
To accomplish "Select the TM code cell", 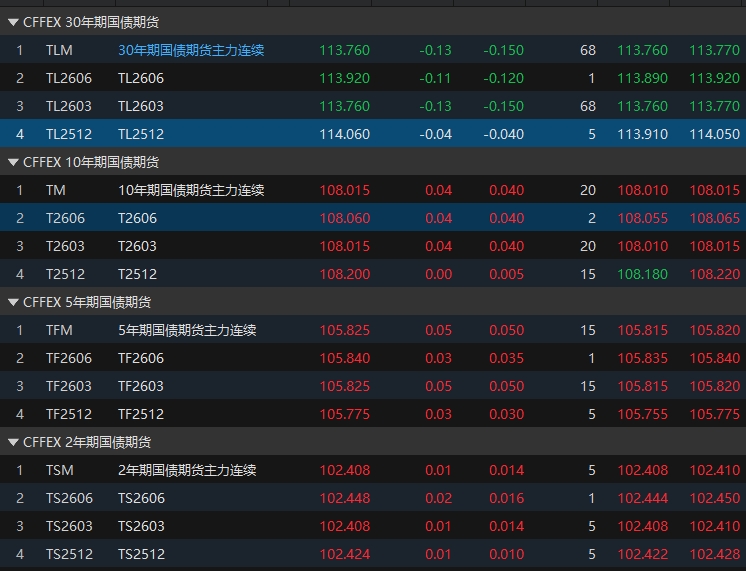I will tap(56, 190).
